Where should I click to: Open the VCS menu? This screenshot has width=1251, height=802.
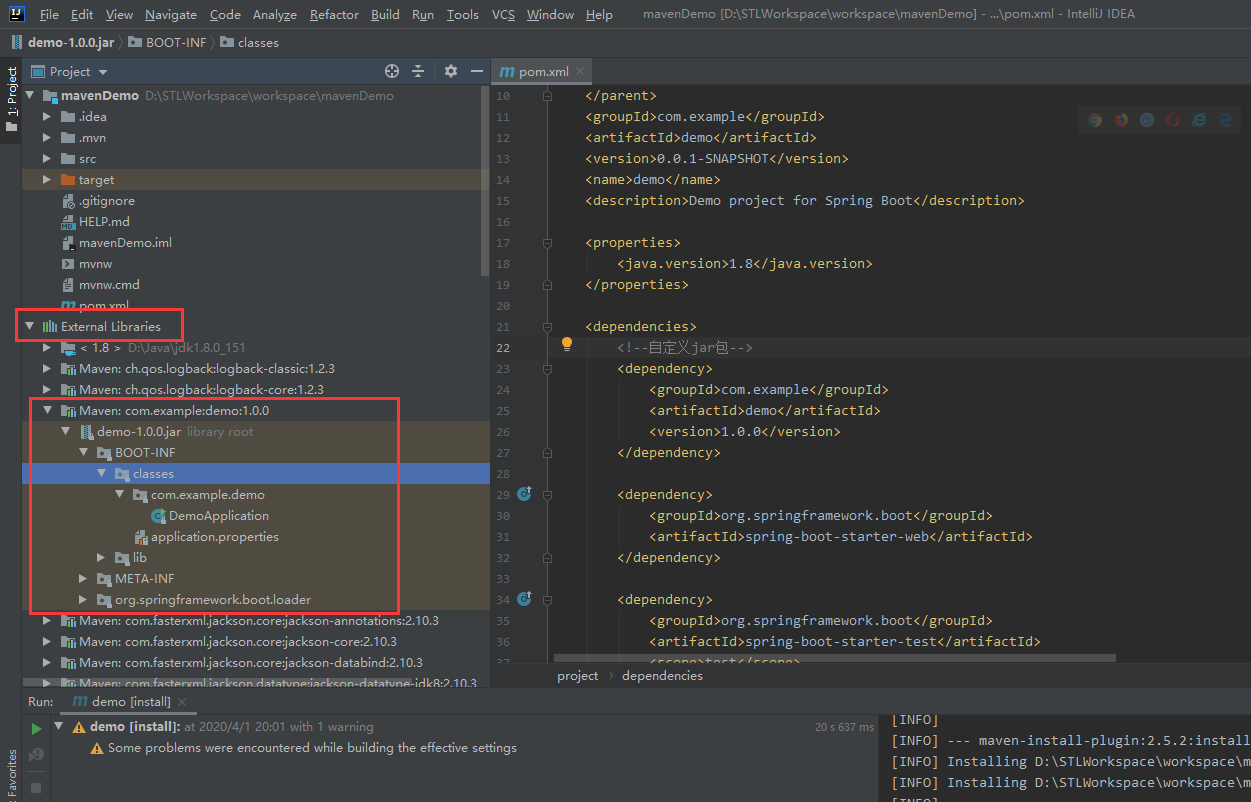[503, 15]
